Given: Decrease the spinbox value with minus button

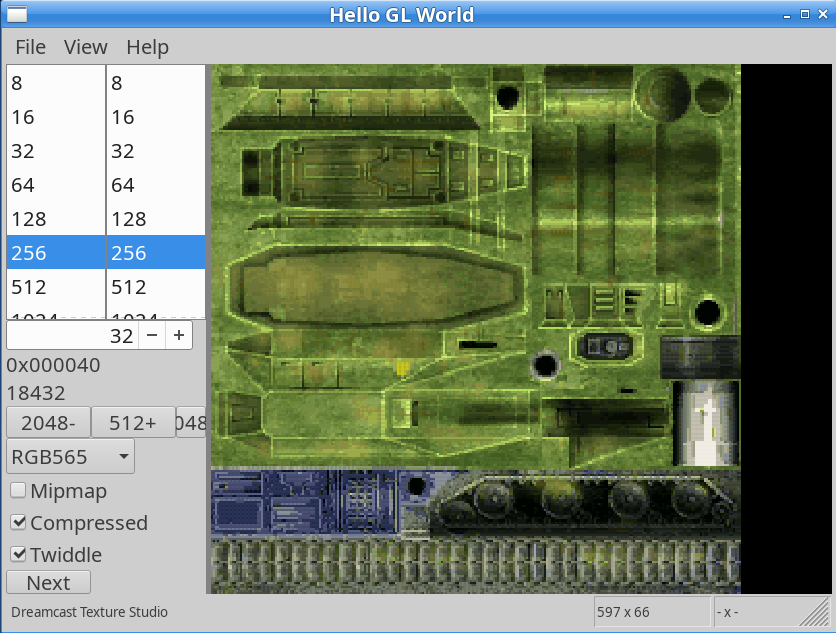Looking at the screenshot, I should point(152,335).
